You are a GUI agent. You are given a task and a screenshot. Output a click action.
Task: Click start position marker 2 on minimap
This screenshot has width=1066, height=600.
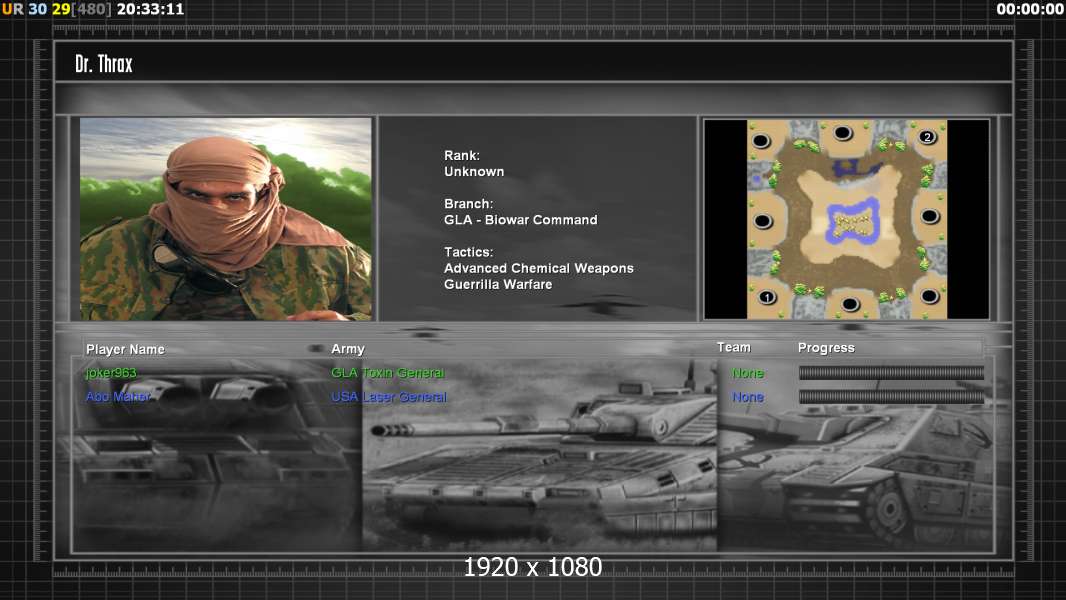[x=927, y=137]
